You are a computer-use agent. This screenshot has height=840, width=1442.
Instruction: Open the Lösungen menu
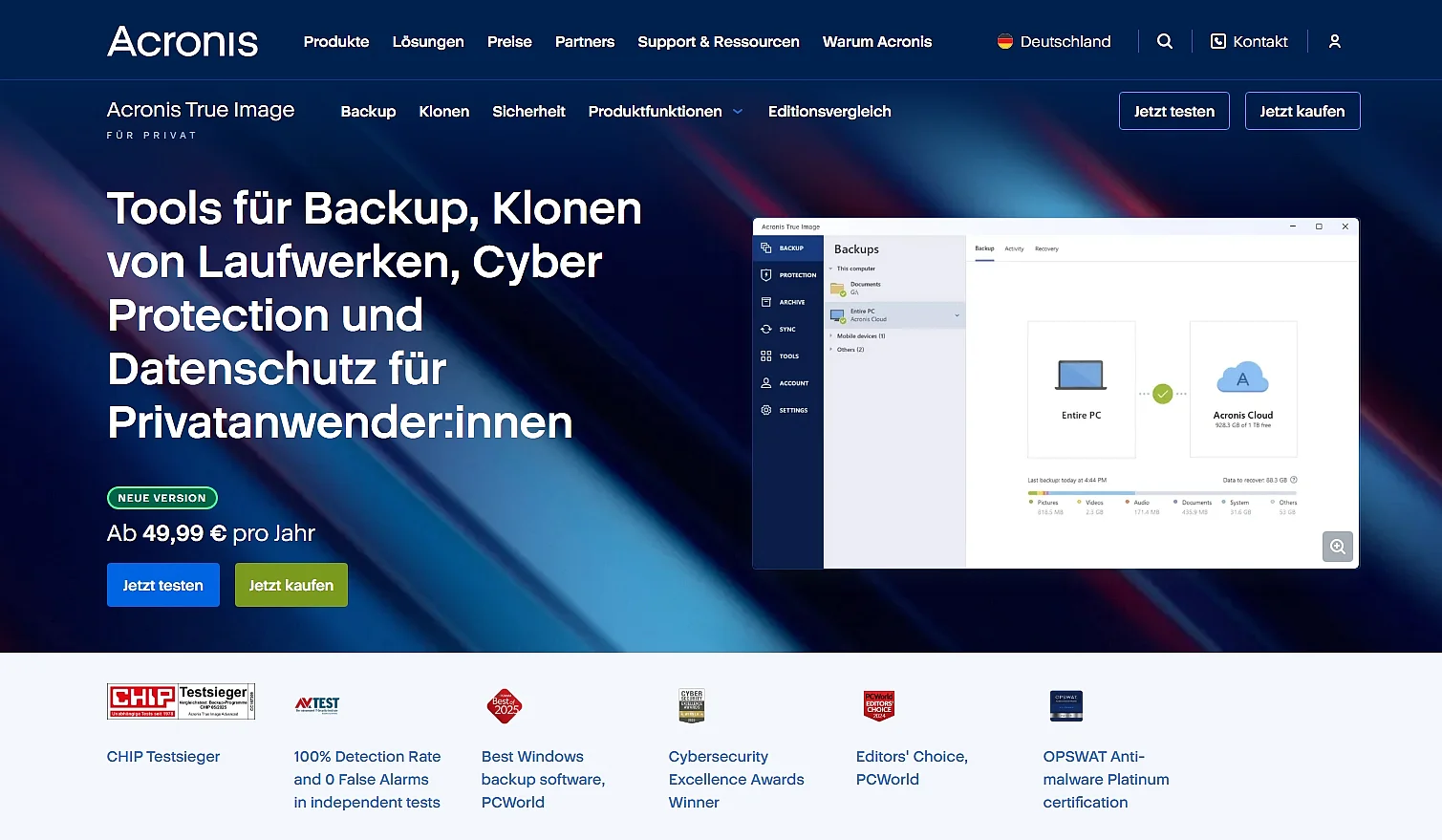[428, 42]
